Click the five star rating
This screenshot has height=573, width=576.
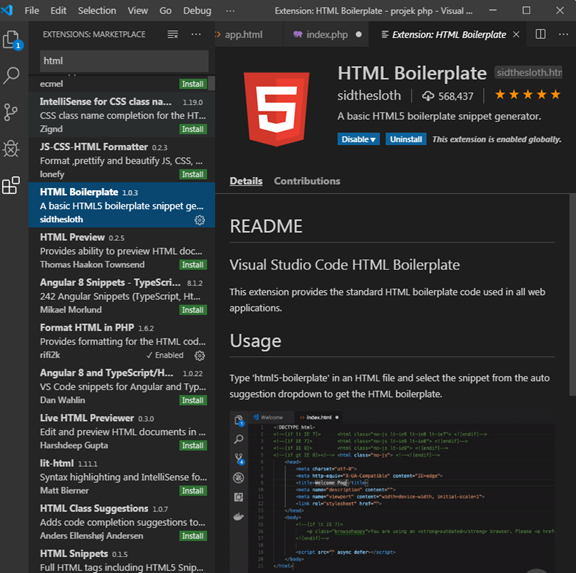pos(528,95)
